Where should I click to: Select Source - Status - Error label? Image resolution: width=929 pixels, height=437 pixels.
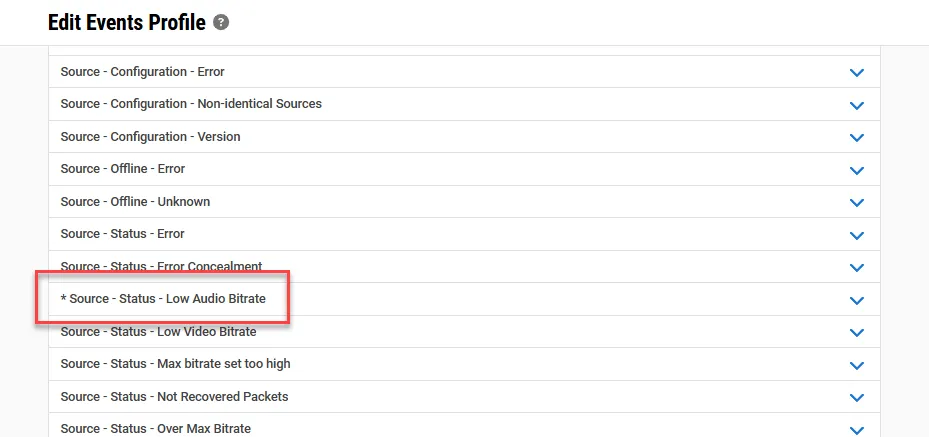point(122,234)
